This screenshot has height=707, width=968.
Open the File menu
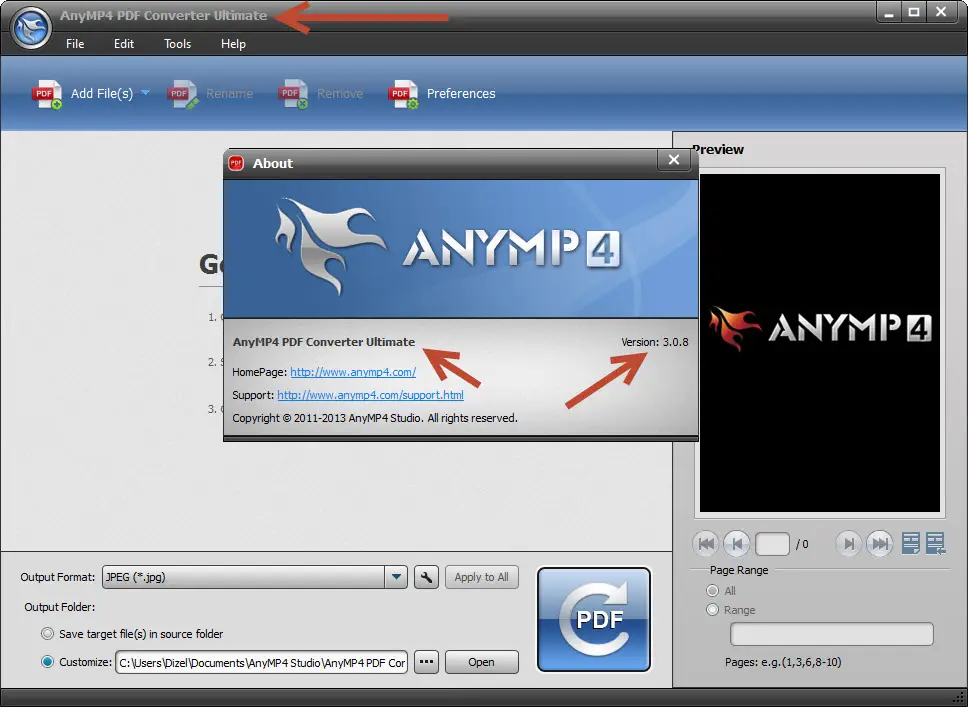pos(75,44)
